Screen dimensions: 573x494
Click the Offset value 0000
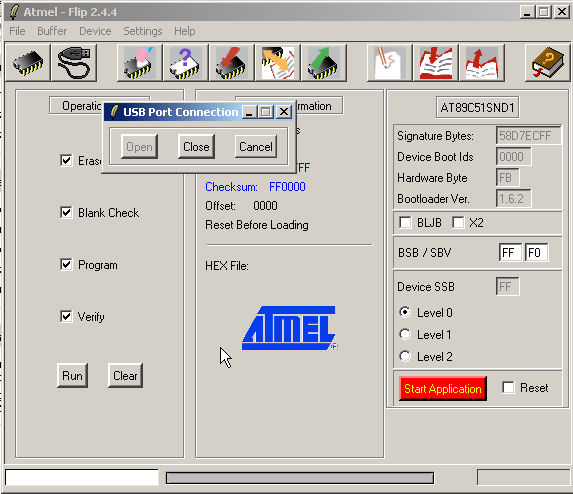[x=265, y=206]
